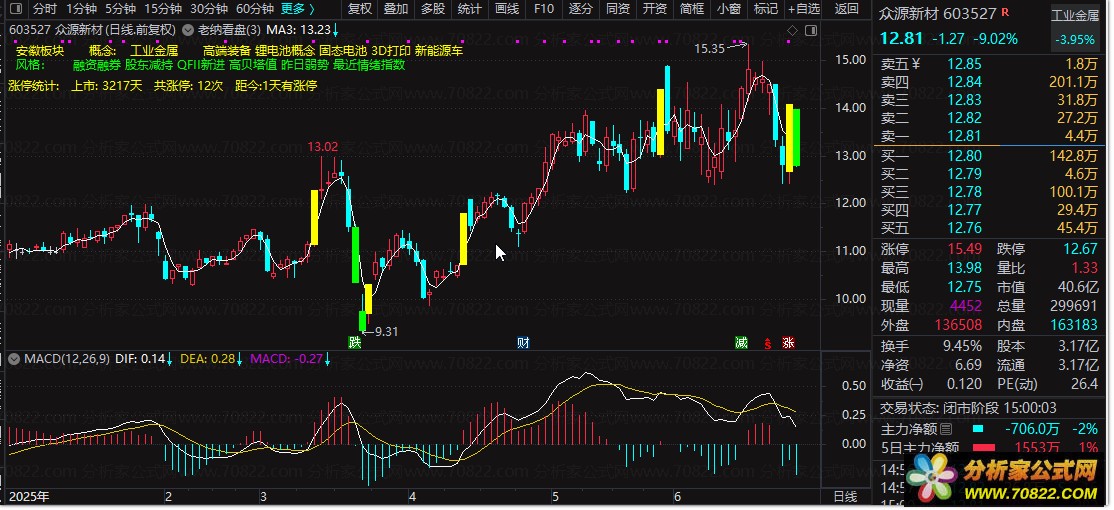The width and height of the screenshot is (1114, 510).
Task: Click the red R badge beside 603527
Action: coord(1005,12)
